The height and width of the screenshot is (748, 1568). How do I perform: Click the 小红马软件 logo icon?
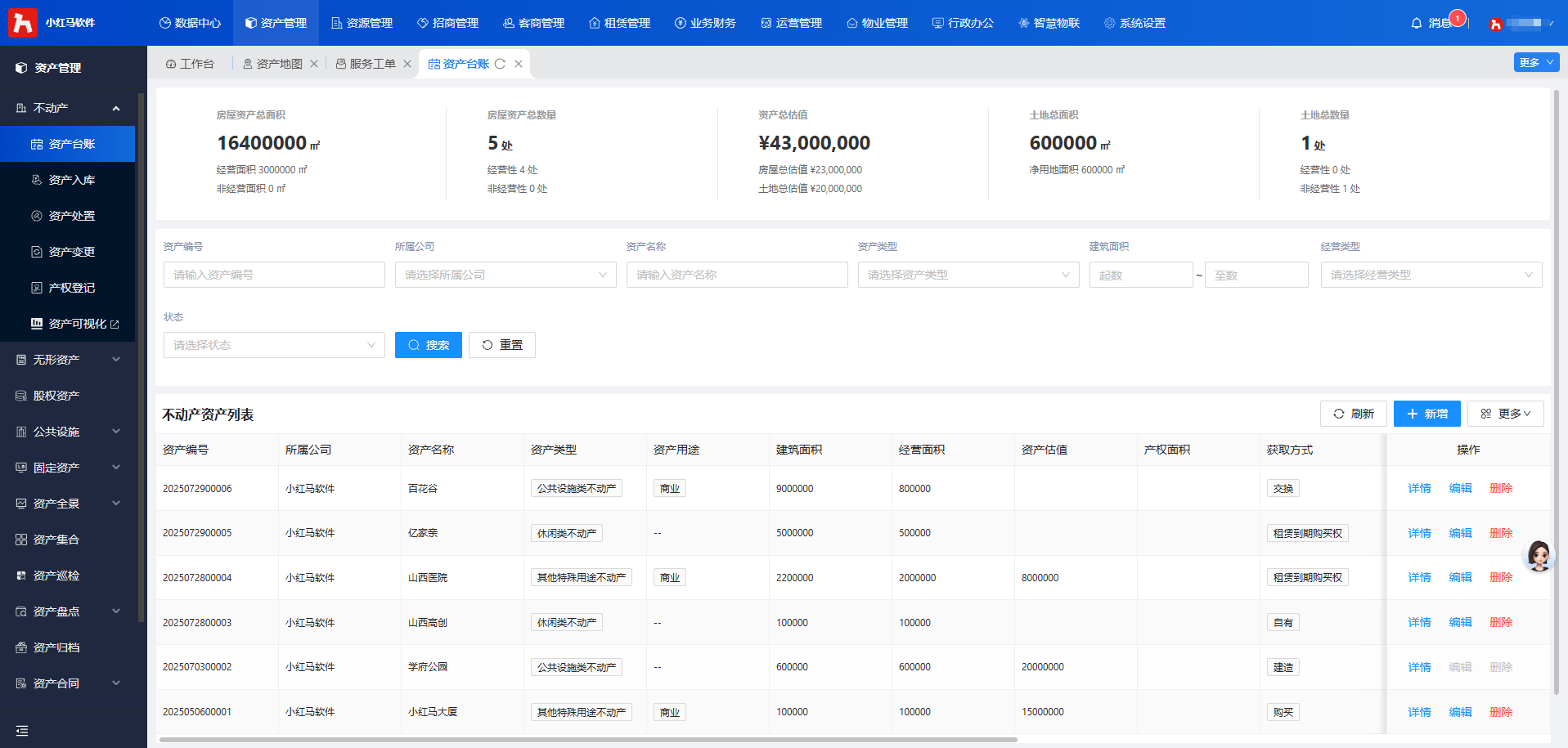tap(22, 22)
